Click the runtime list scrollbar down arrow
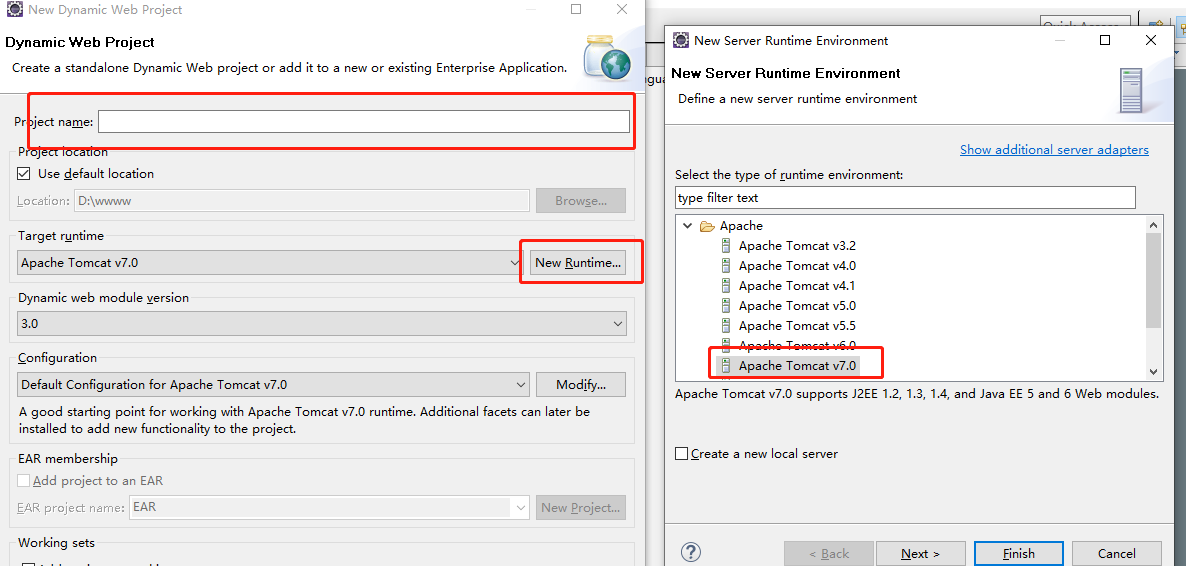Viewport: 1186px width, 566px height. click(1153, 371)
